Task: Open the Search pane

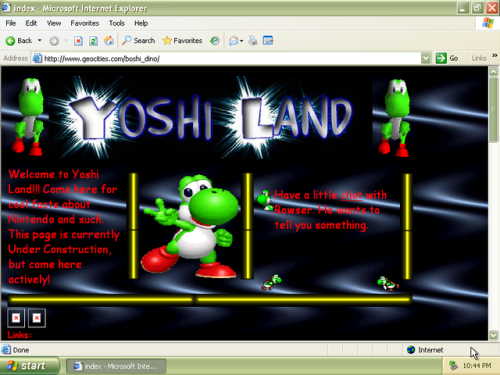Action: (x=138, y=41)
